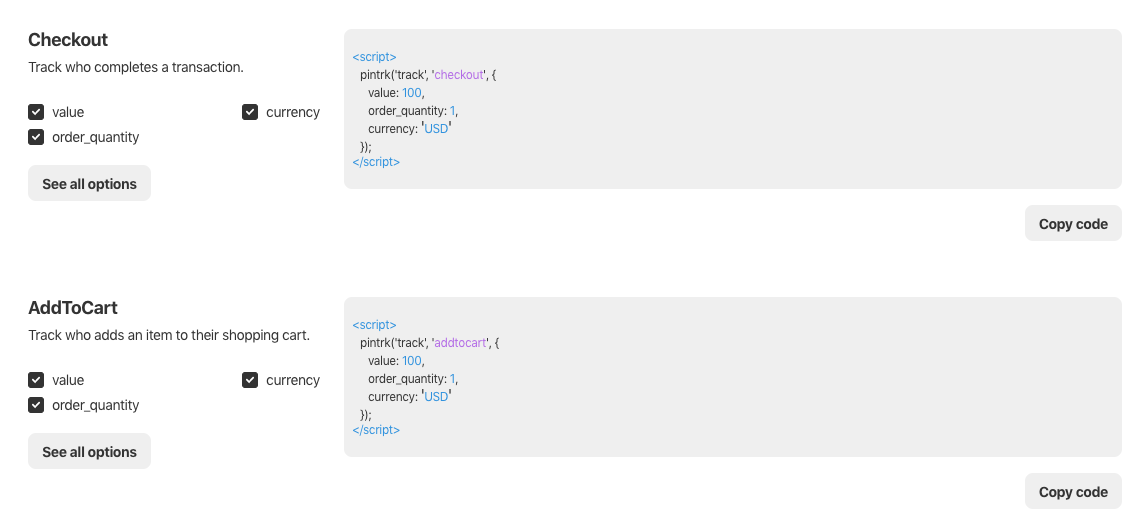The image size is (1137, 530).
Task: Click the USD value in Checkout code
Action: [437, 128]
